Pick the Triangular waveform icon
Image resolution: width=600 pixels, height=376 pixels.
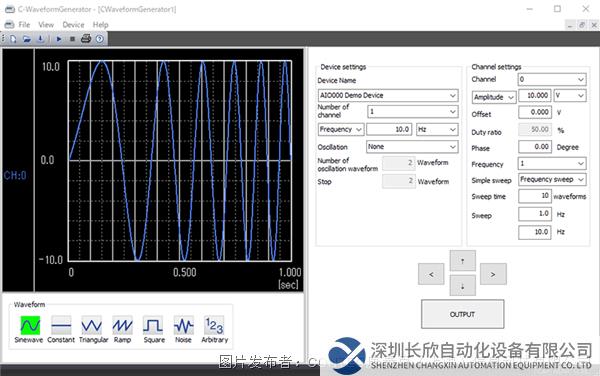click(x=91, y=326)
